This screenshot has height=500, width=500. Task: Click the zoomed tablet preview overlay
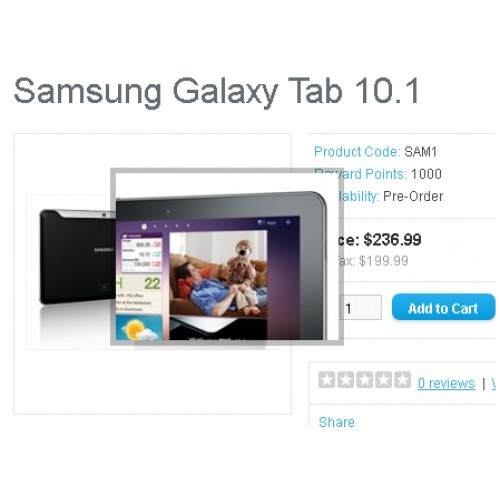(x=227, y=257)
